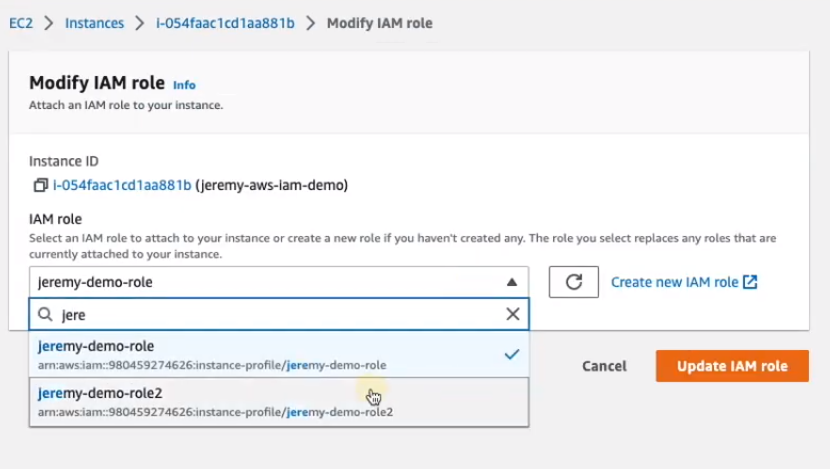Copy the instance ID with copy icon

coord(41,185)
